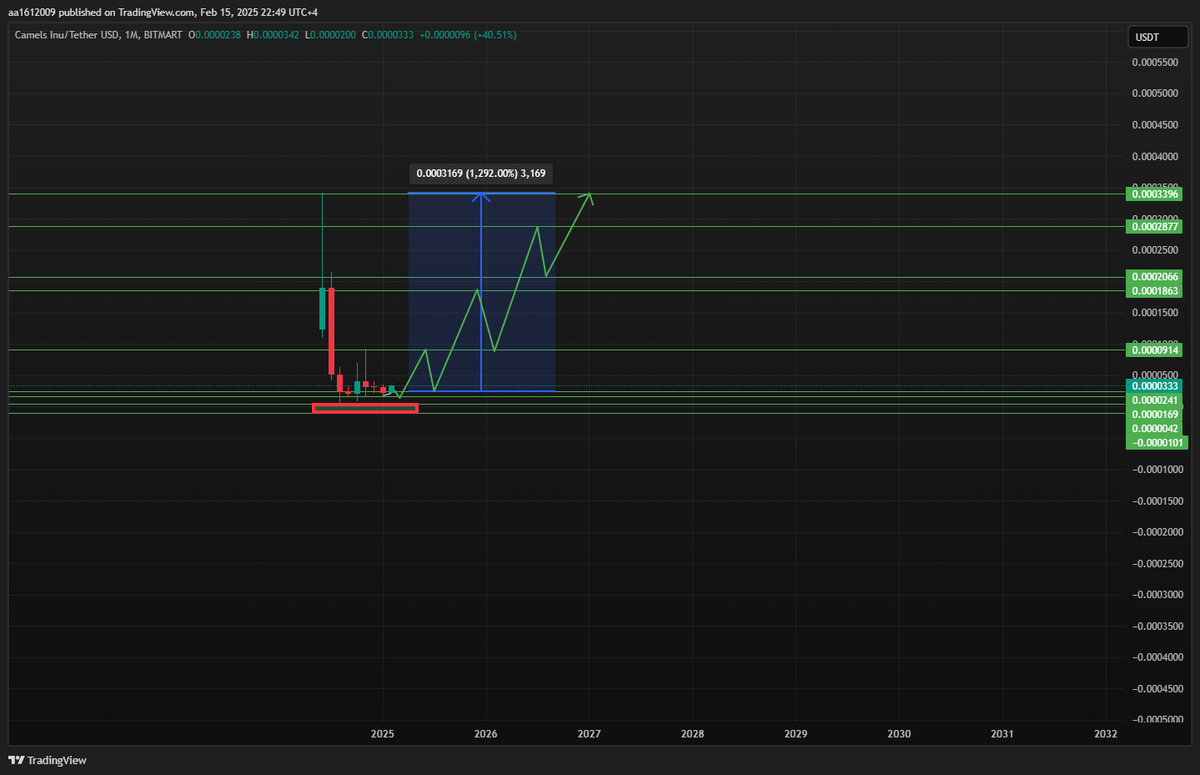
Task: Click the 2025 label on the time axis
Action: coord(382,734)
